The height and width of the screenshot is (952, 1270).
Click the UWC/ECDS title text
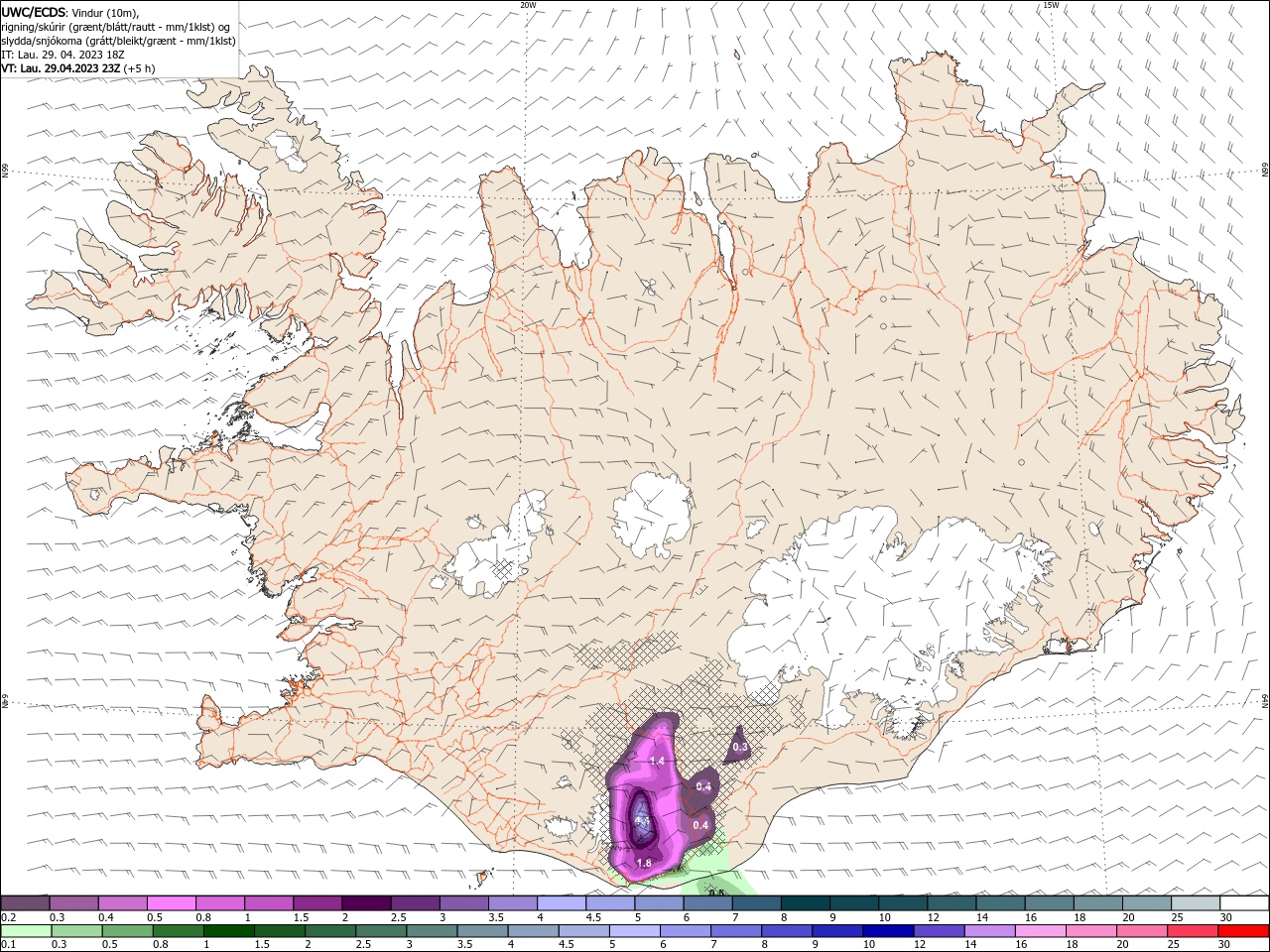click(x=35, y=12)
